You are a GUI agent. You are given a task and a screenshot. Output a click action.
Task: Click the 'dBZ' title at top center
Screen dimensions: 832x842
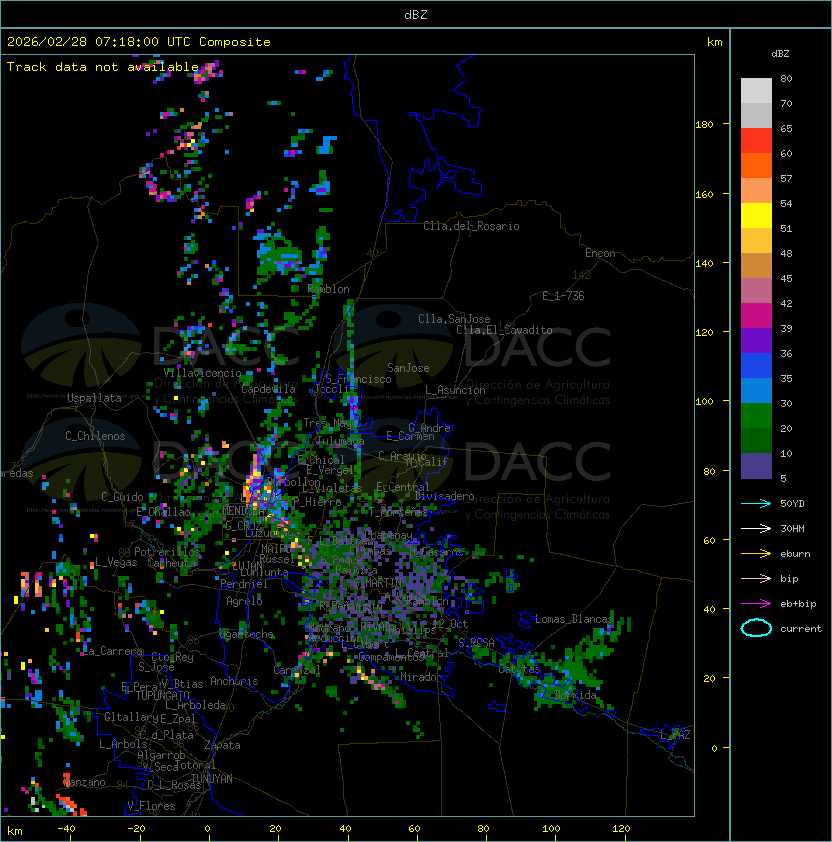tap(416, 15)
